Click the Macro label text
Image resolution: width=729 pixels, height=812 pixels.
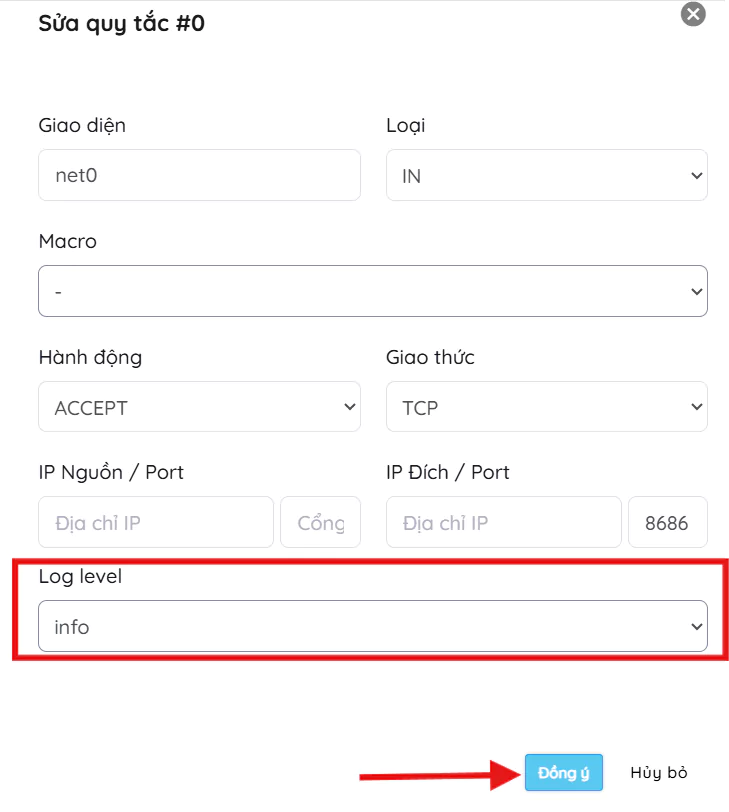tap(67, 241)
